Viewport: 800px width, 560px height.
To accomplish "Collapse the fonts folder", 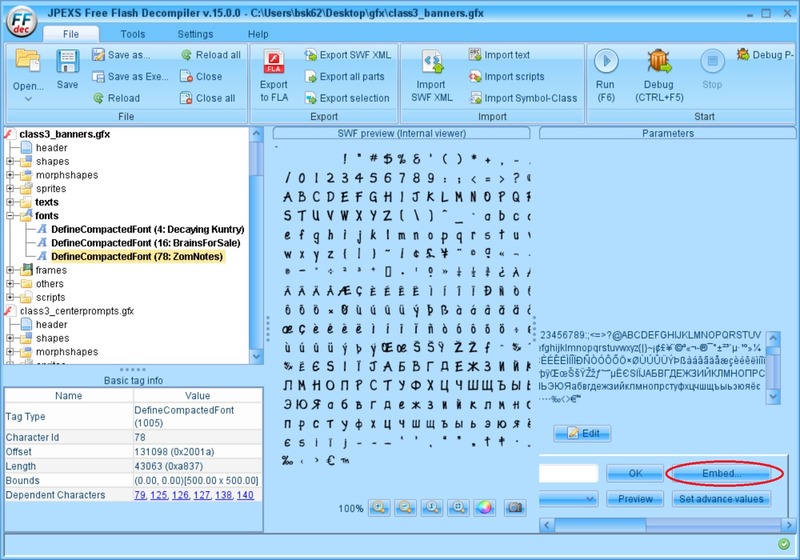I will coord(10,216).
